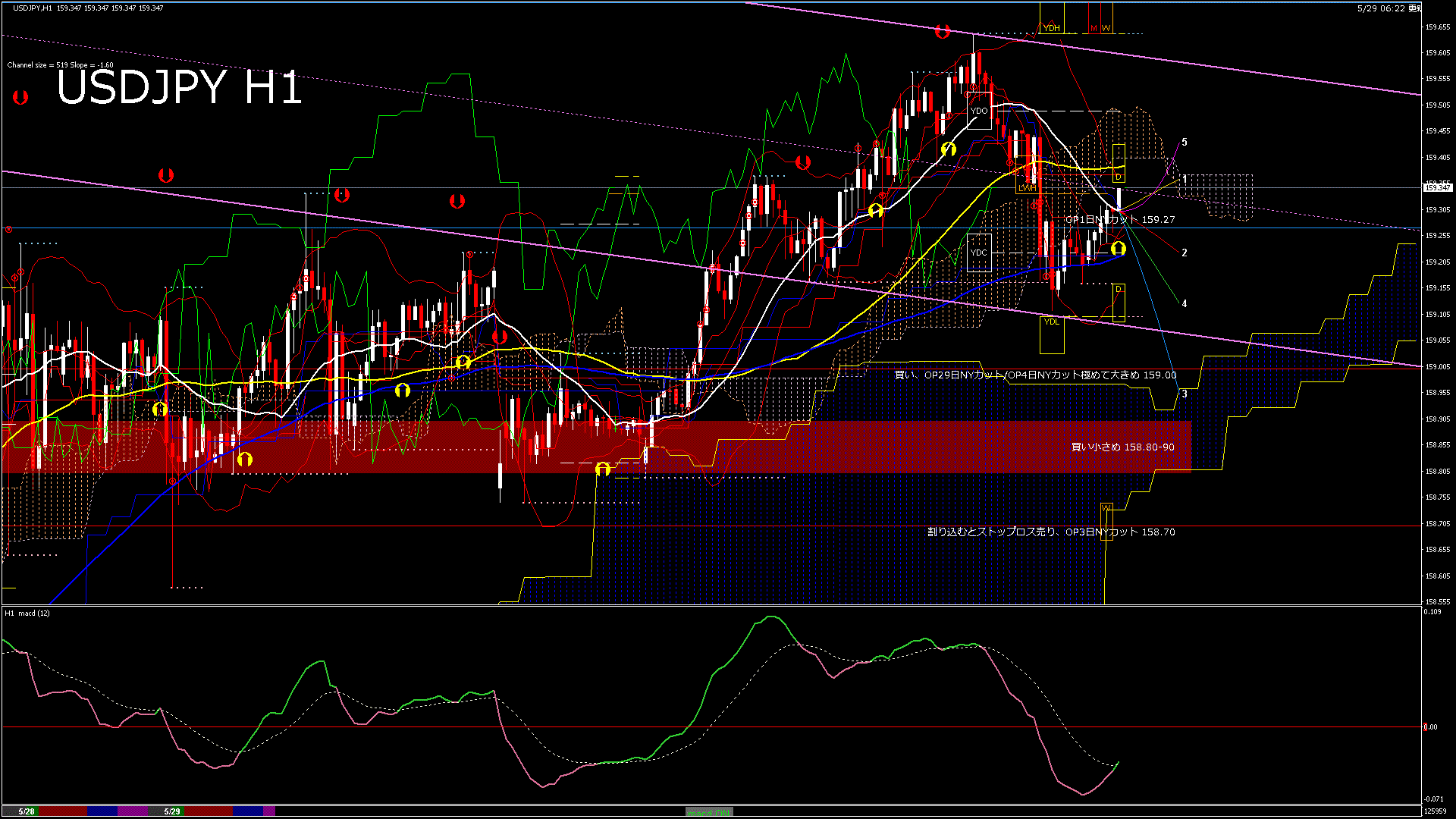This screenshot has width=1456, height=819.
Task: Click the red M marker next to YDH
Action: [1094, 28]
